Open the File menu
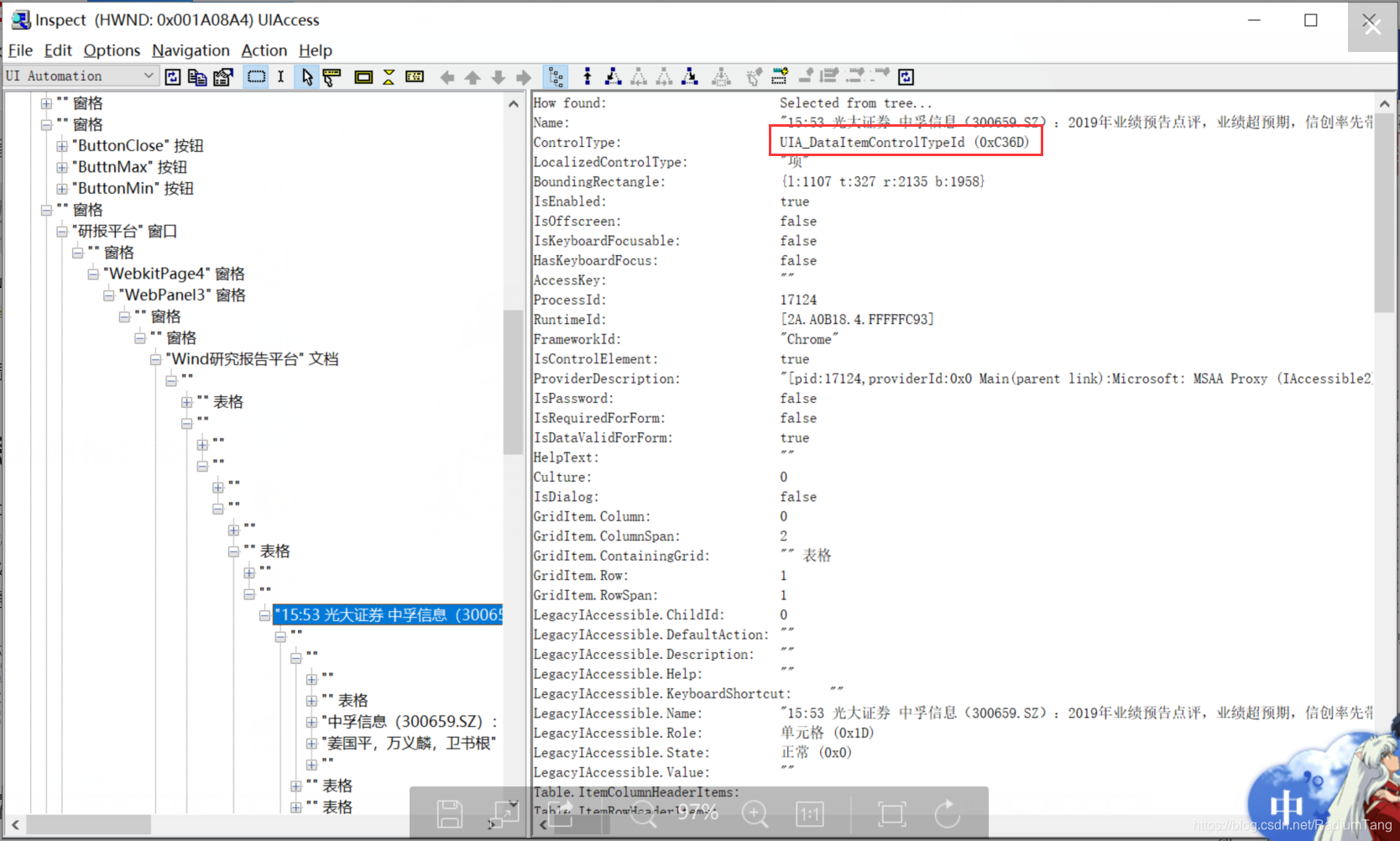Image resolution: width=1400 pixels, height=841 pixels. pyautogui.click(x=20, y=50)
